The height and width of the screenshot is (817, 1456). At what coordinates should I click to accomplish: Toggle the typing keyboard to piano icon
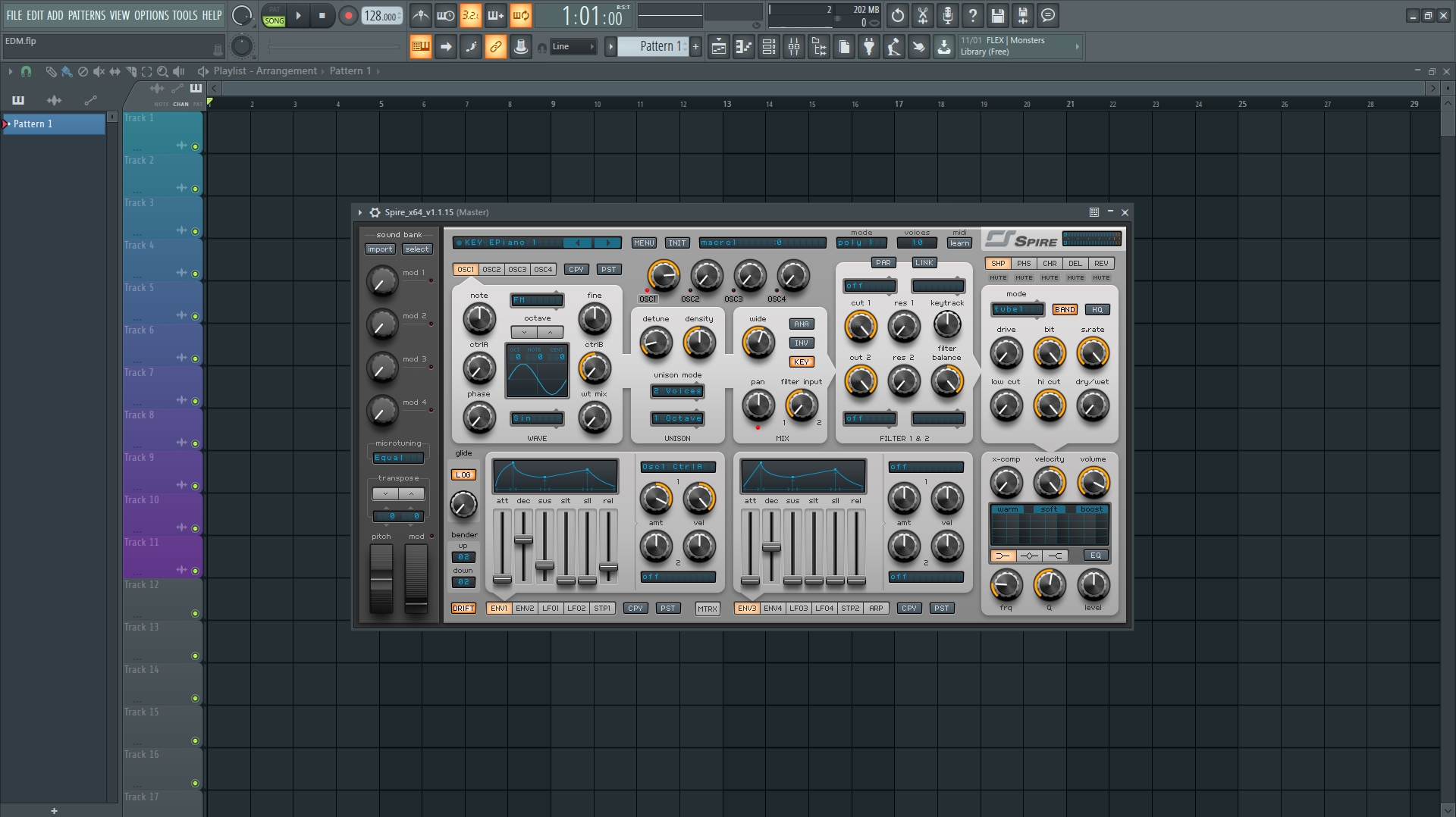click(420, 47)
